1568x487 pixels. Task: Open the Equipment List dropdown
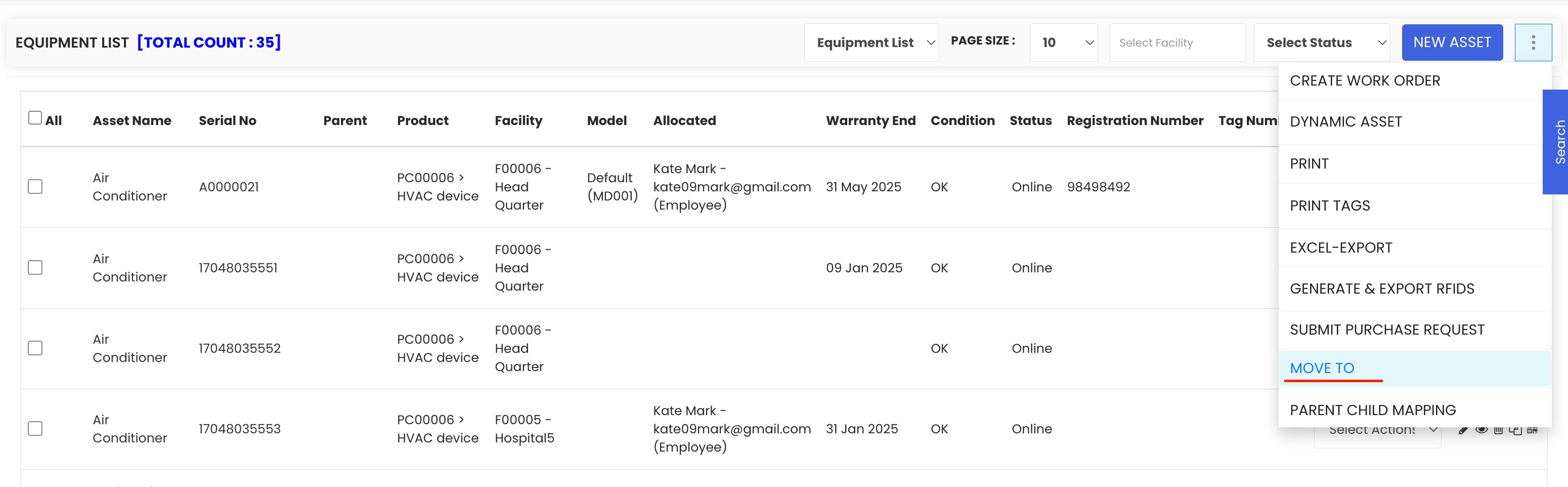click(x=872, y=43)
